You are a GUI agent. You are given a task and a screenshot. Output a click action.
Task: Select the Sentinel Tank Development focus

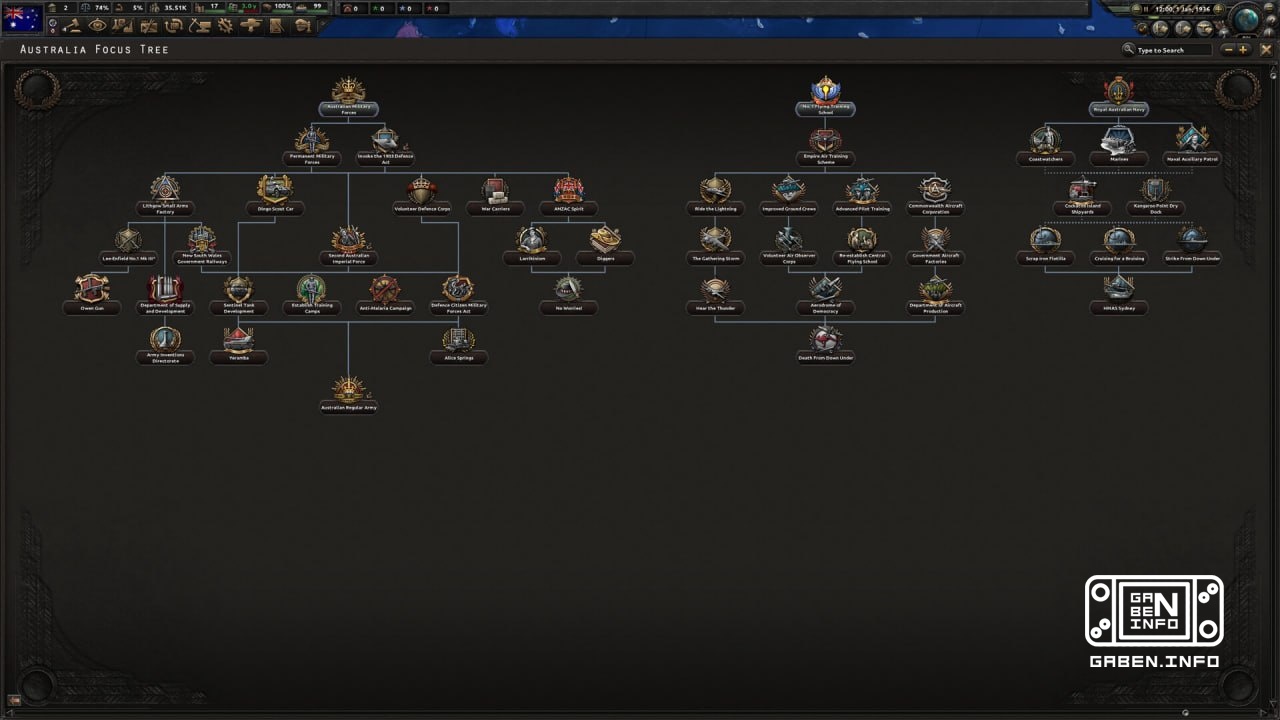coord(238,295)
